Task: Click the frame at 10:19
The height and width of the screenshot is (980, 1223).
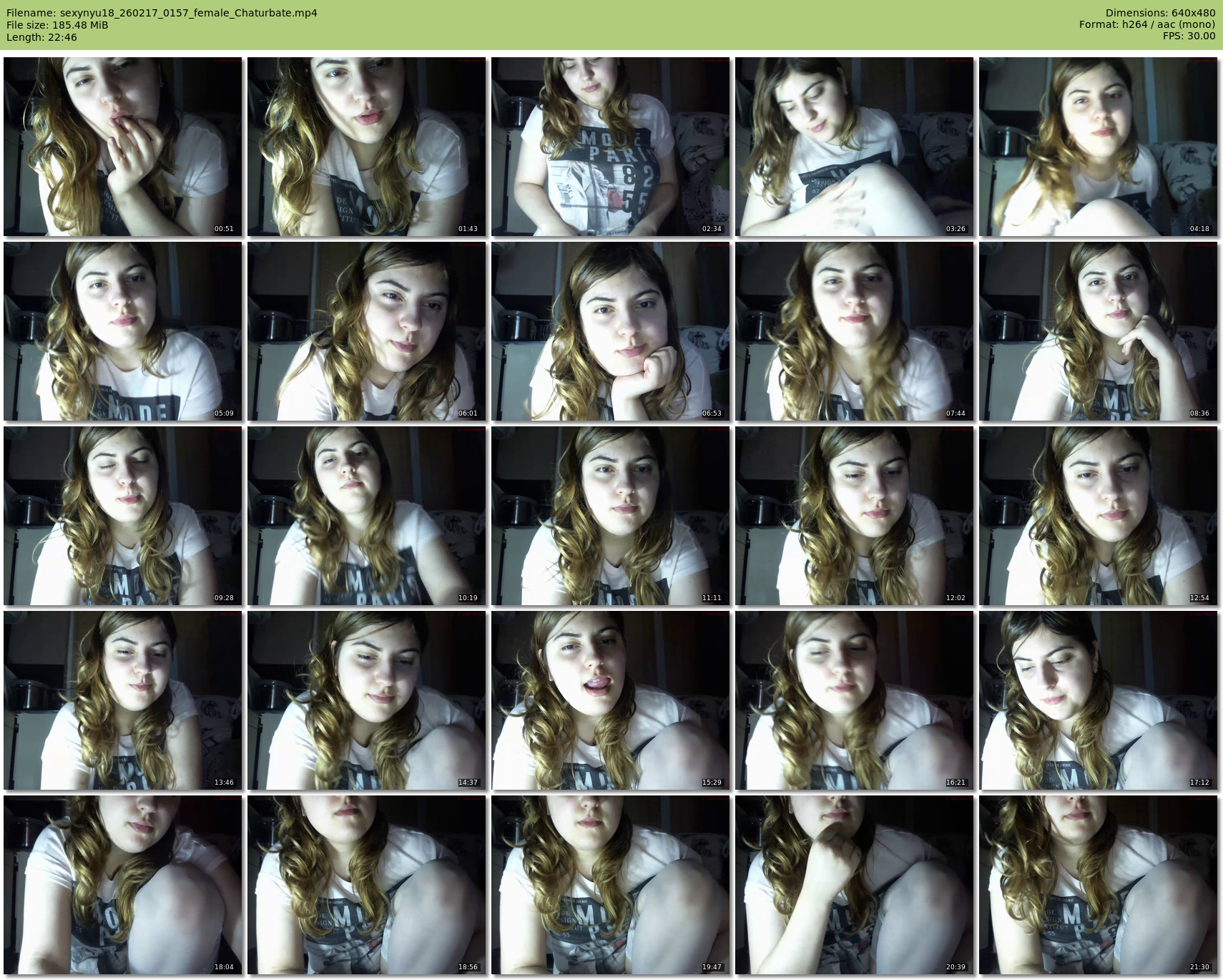Action: coord(367,516)
